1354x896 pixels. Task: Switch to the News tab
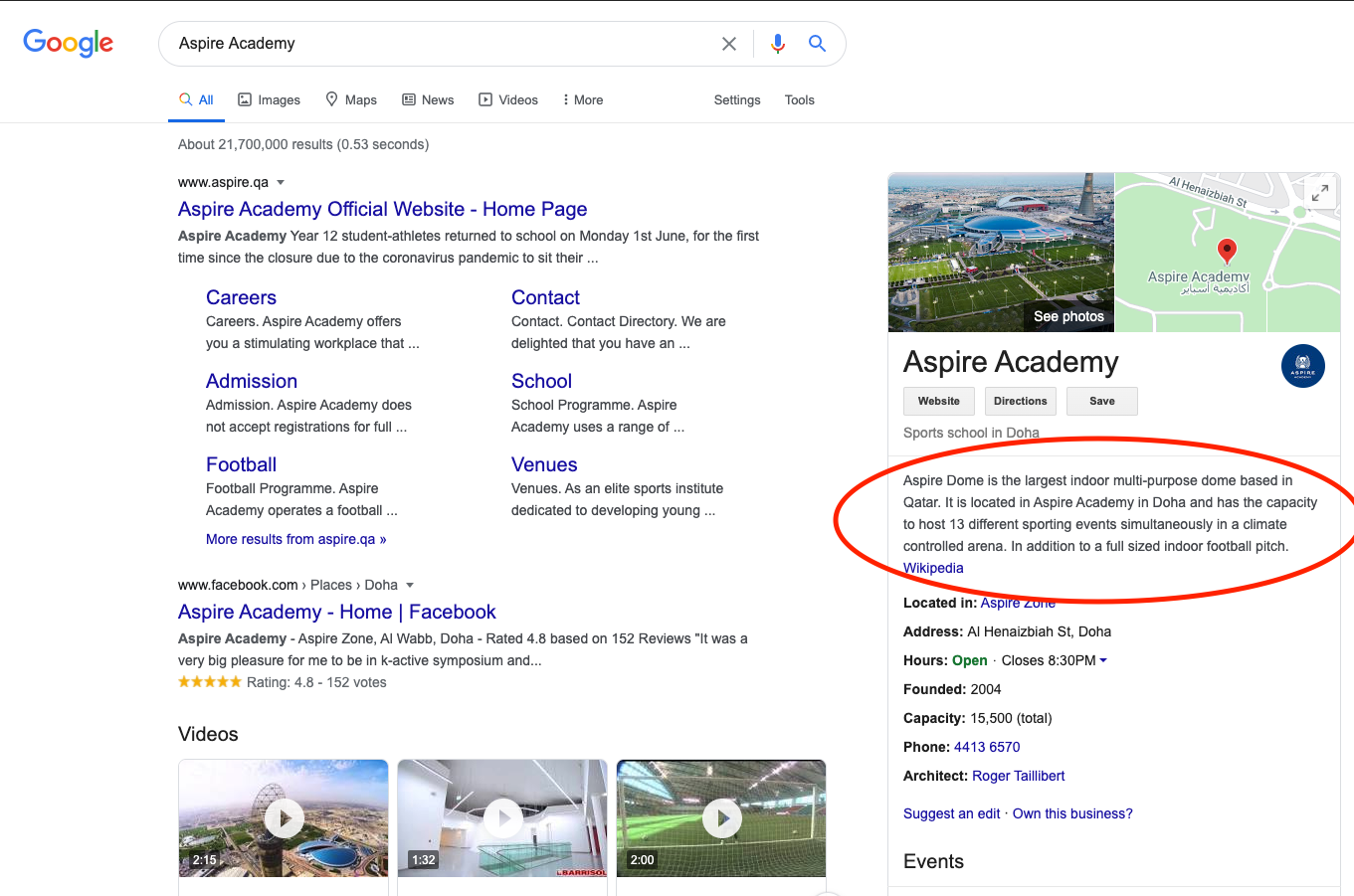428,99
